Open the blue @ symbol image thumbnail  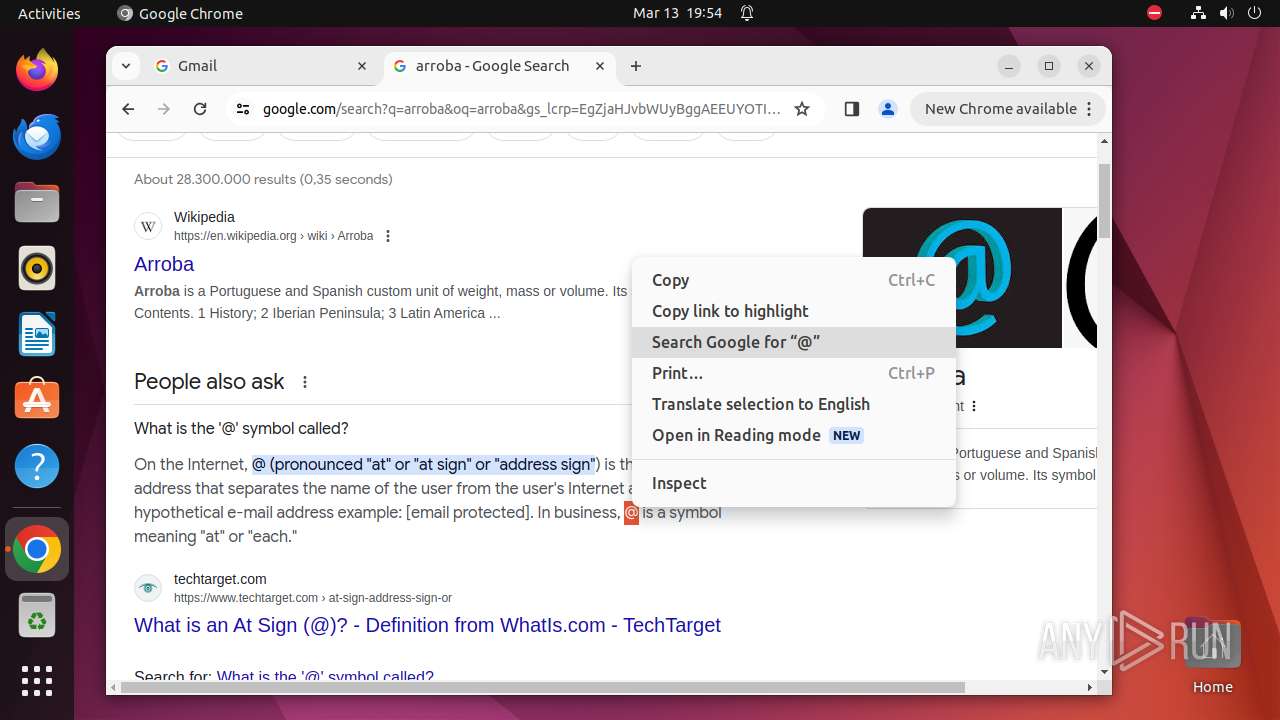click(962, 278)
